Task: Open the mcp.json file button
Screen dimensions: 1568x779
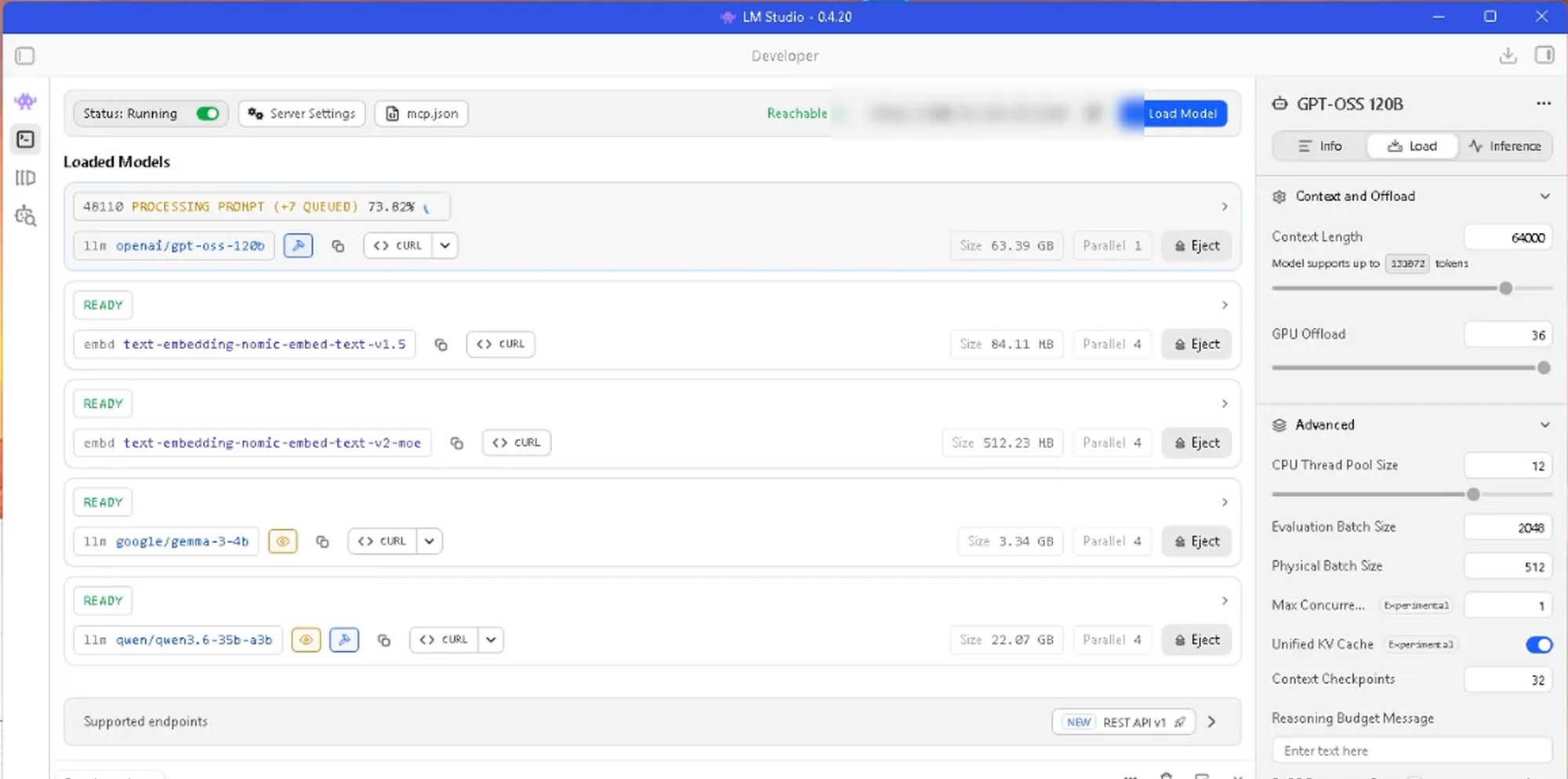Action: pyautogui.click(x=422, y=114)
